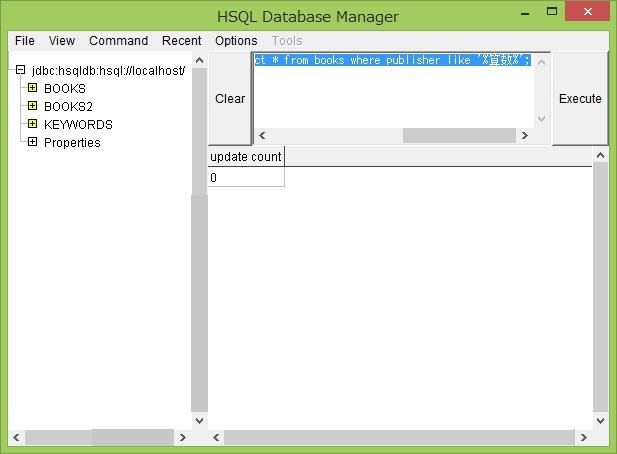This screenshot has width=617, height=454.
Task: Open the Tools menu
Action: tap(287, 41)
